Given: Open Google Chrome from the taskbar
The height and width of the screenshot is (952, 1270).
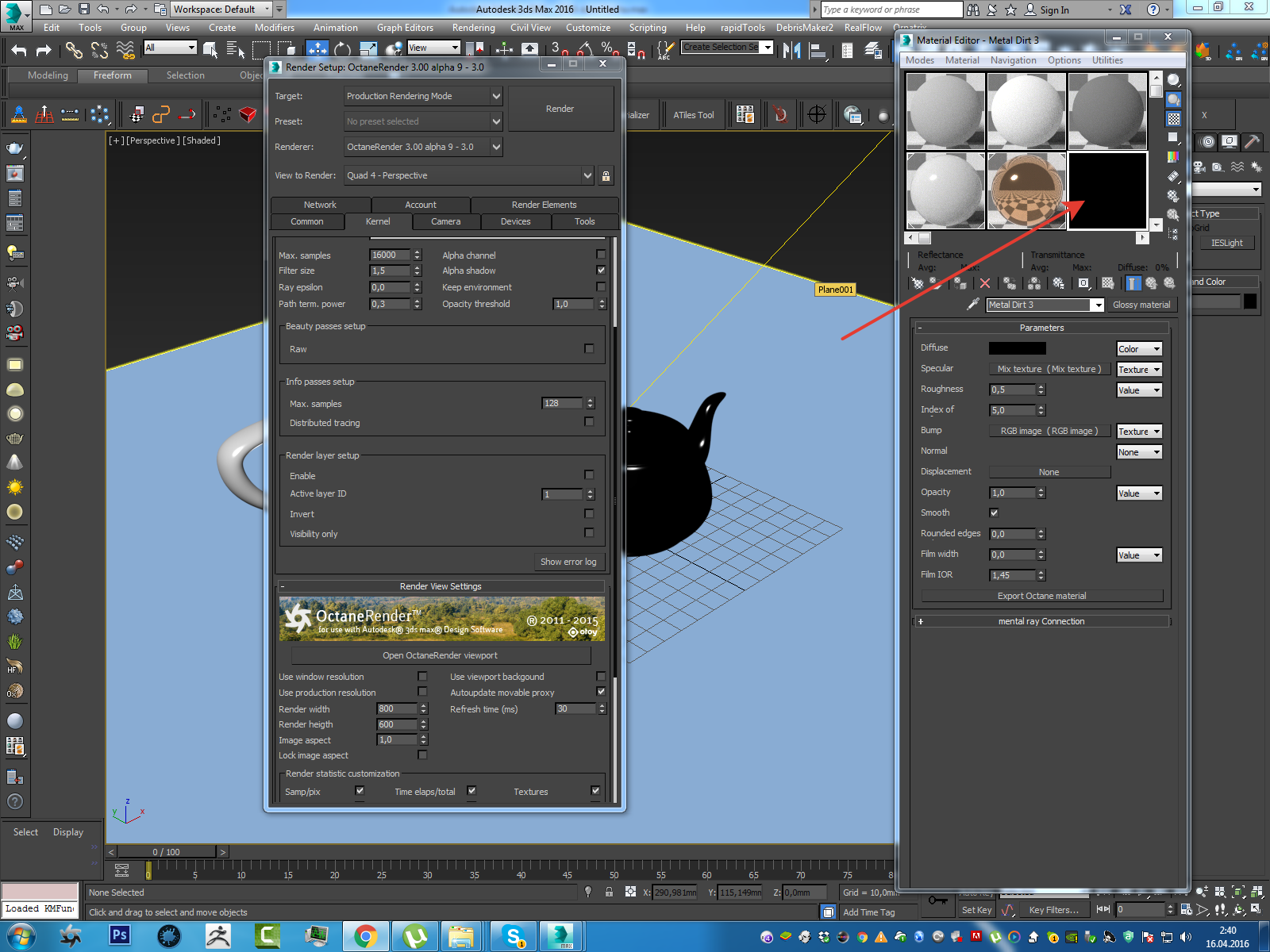Looking at the screenshot, I should (x=366, y=936).
